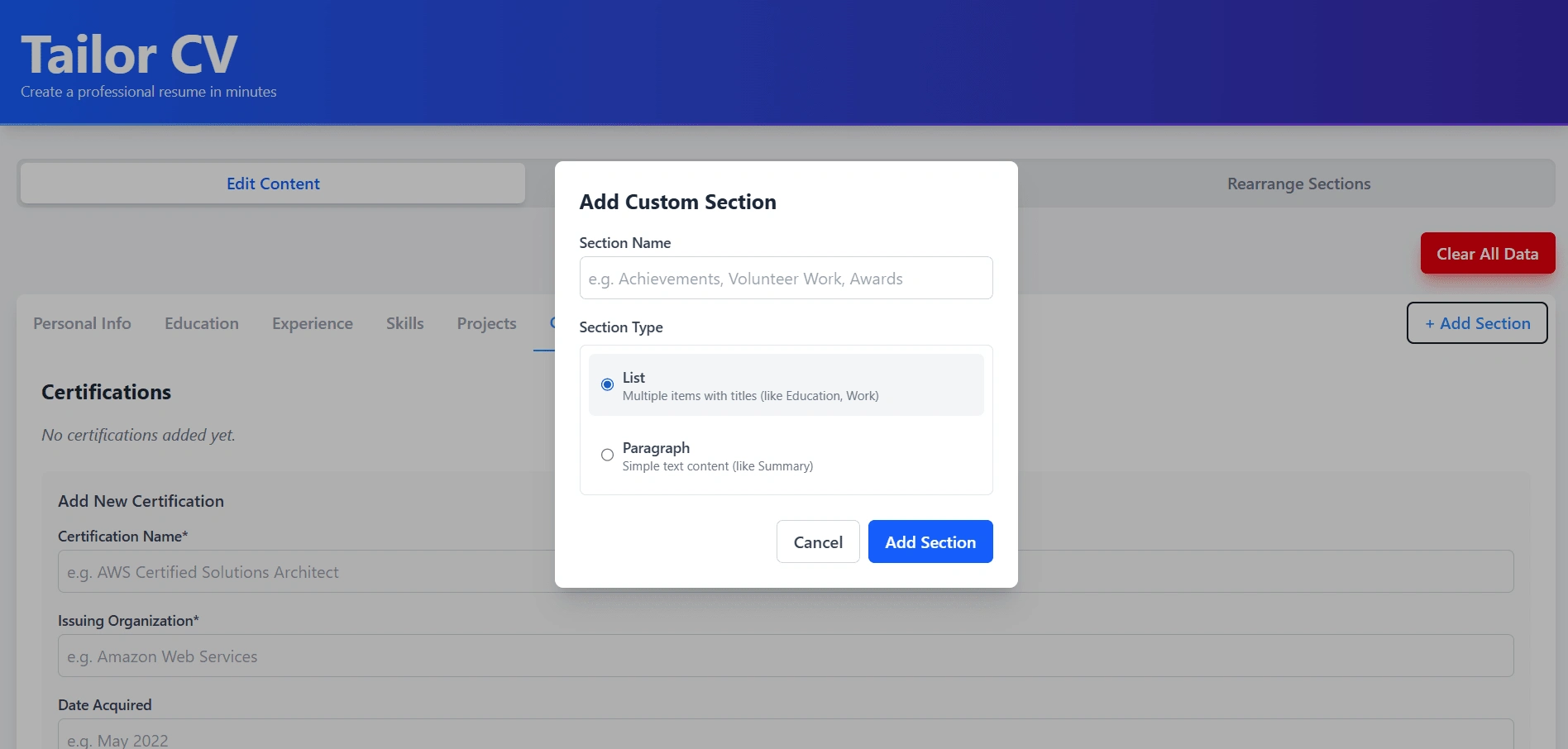Confirm with the blue Add Section button
The image size is (1568, 749).
tap(930, 541)
